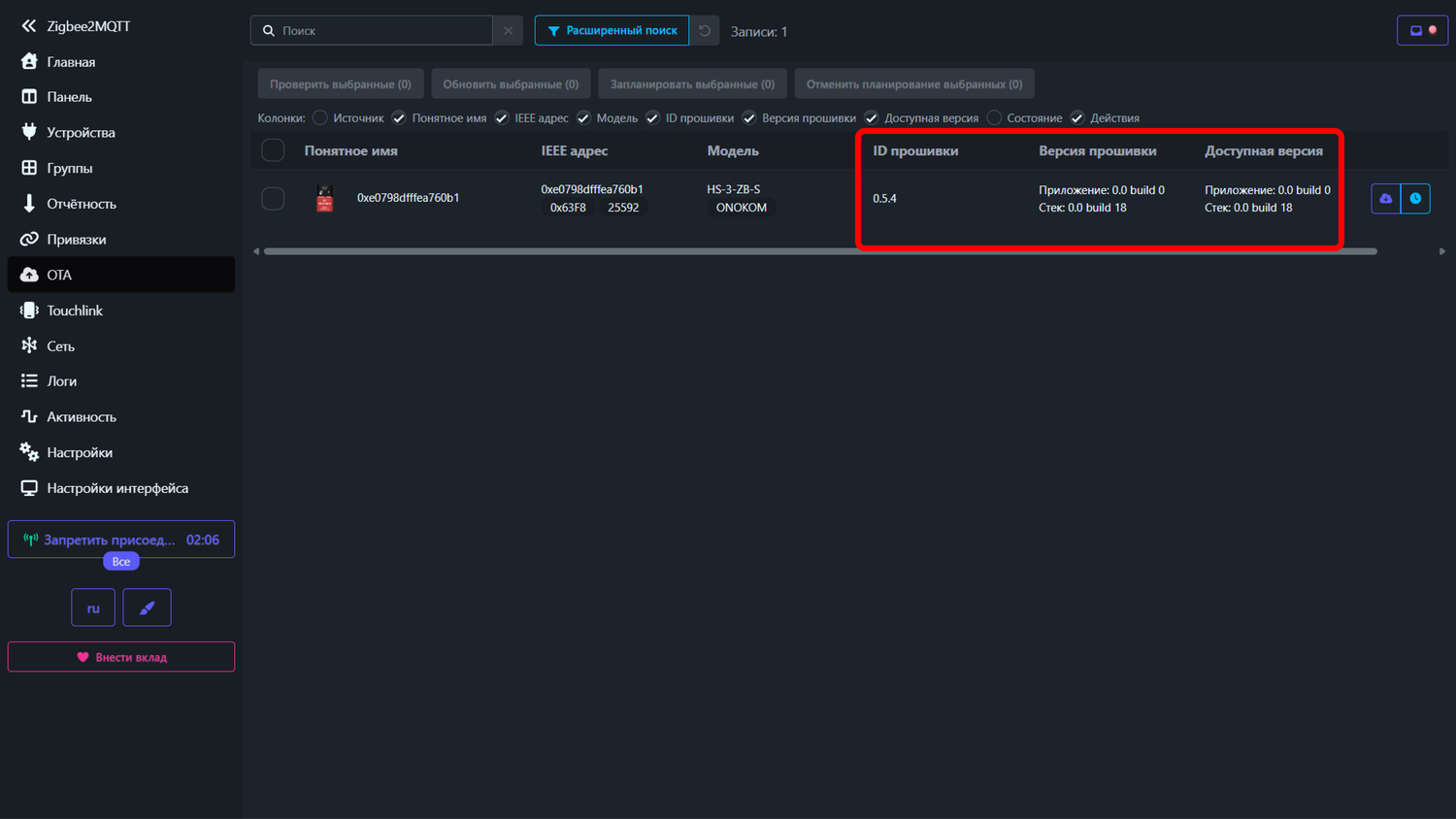Toggle the Состояние column checkbox
This screenshot has height=819, width=1456.
coord(994,118)
